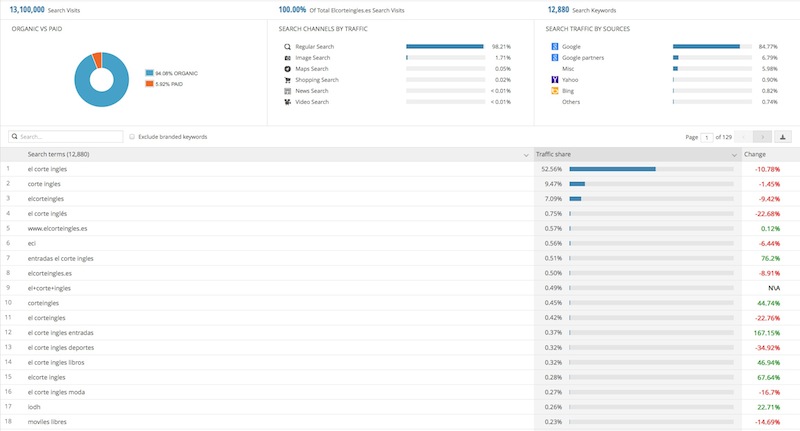
Task: Click the magnifier icon in search field
Action: [x=15, y=136]
